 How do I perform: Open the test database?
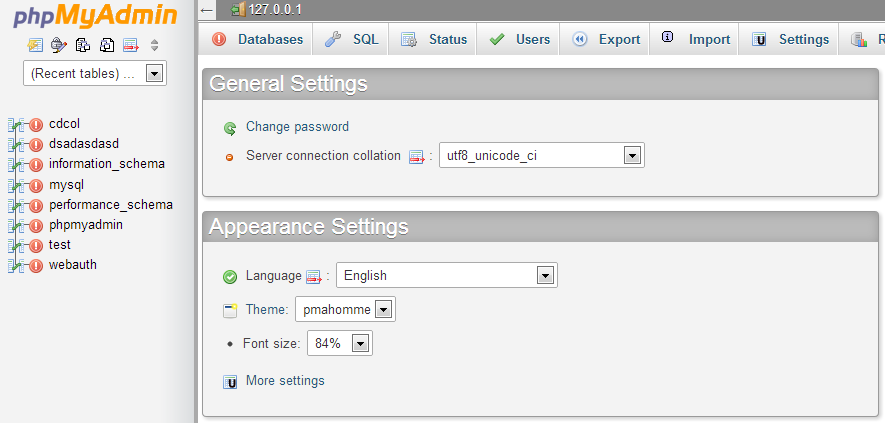click(60, 245)
